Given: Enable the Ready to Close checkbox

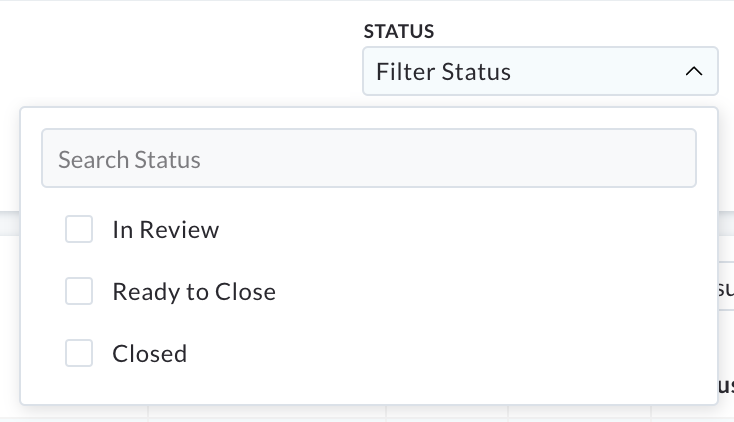Looking at the screenshot, I should click(79, 291).
